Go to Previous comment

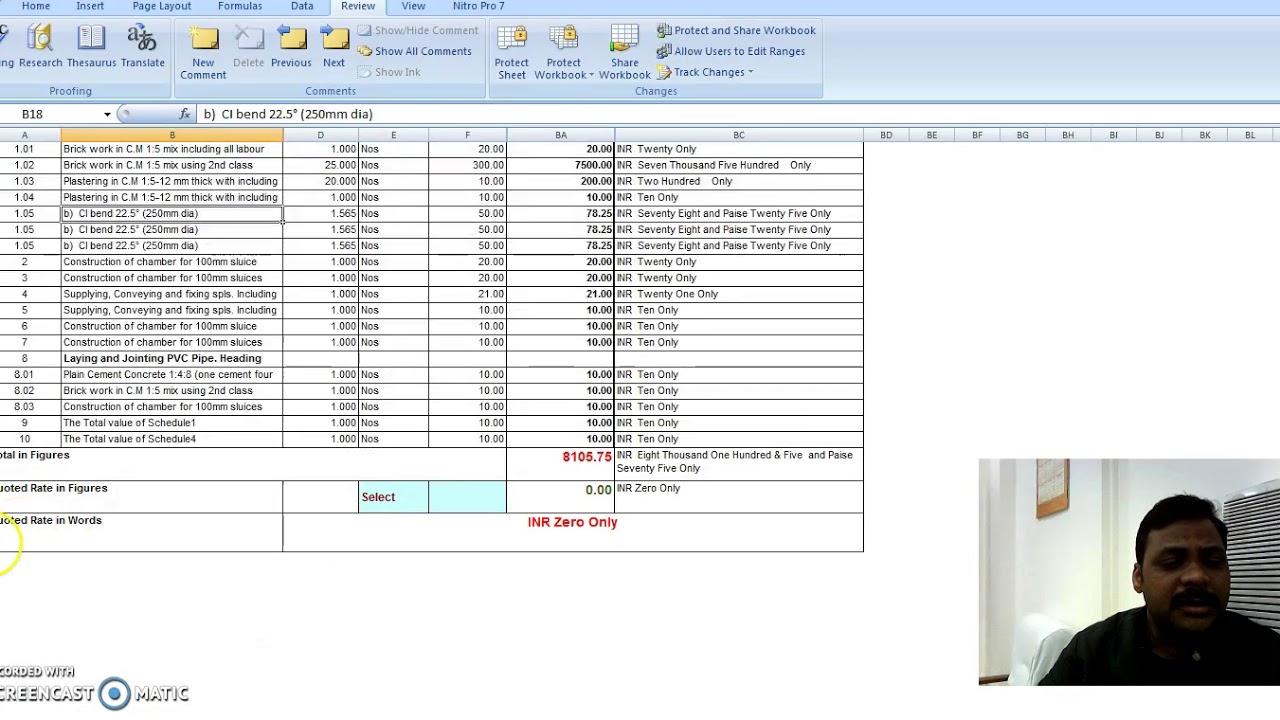click(291, 47)
